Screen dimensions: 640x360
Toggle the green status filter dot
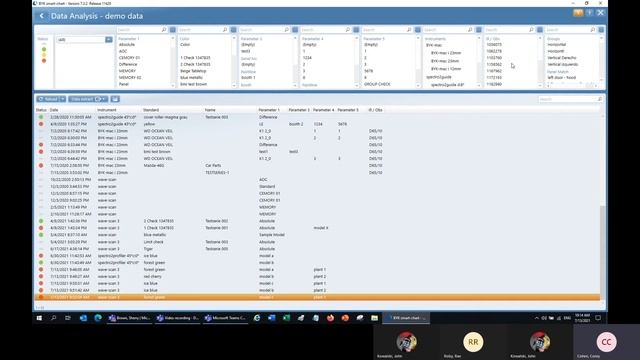click(x=44, y=49)
